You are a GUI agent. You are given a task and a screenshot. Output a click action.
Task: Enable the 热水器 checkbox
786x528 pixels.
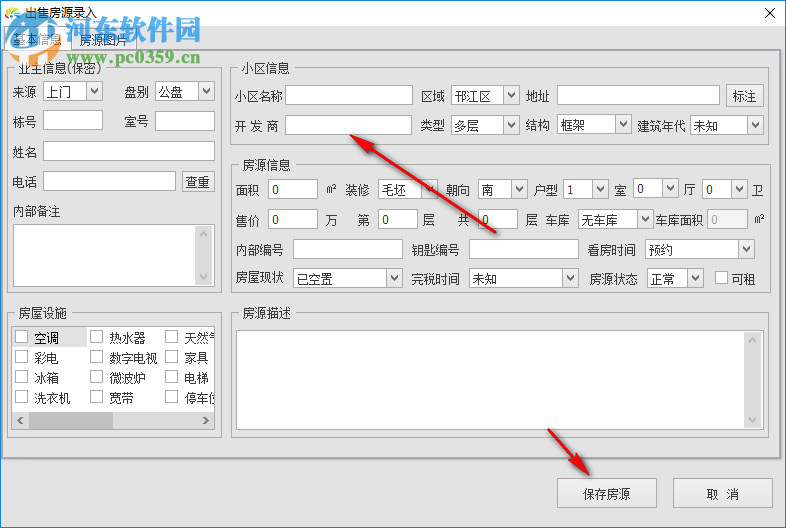point(96,336)
